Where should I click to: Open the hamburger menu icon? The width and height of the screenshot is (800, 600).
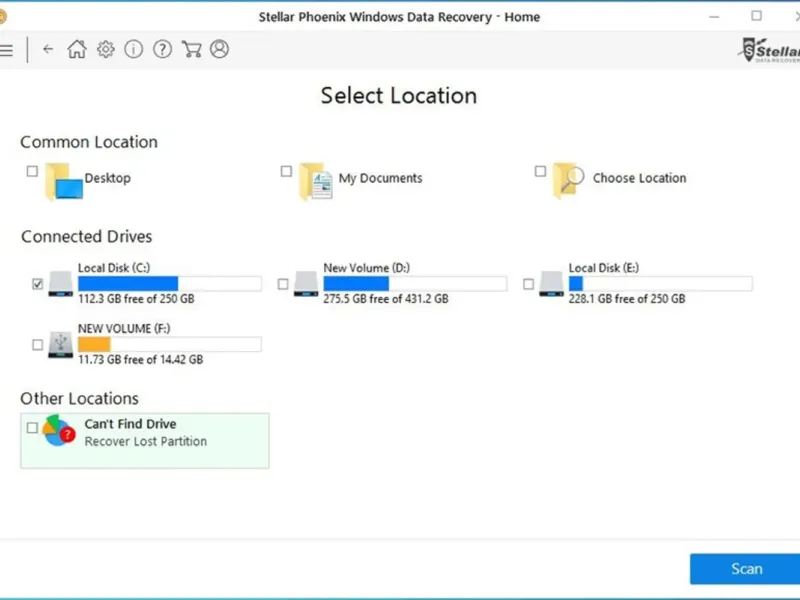coord(6,49)
